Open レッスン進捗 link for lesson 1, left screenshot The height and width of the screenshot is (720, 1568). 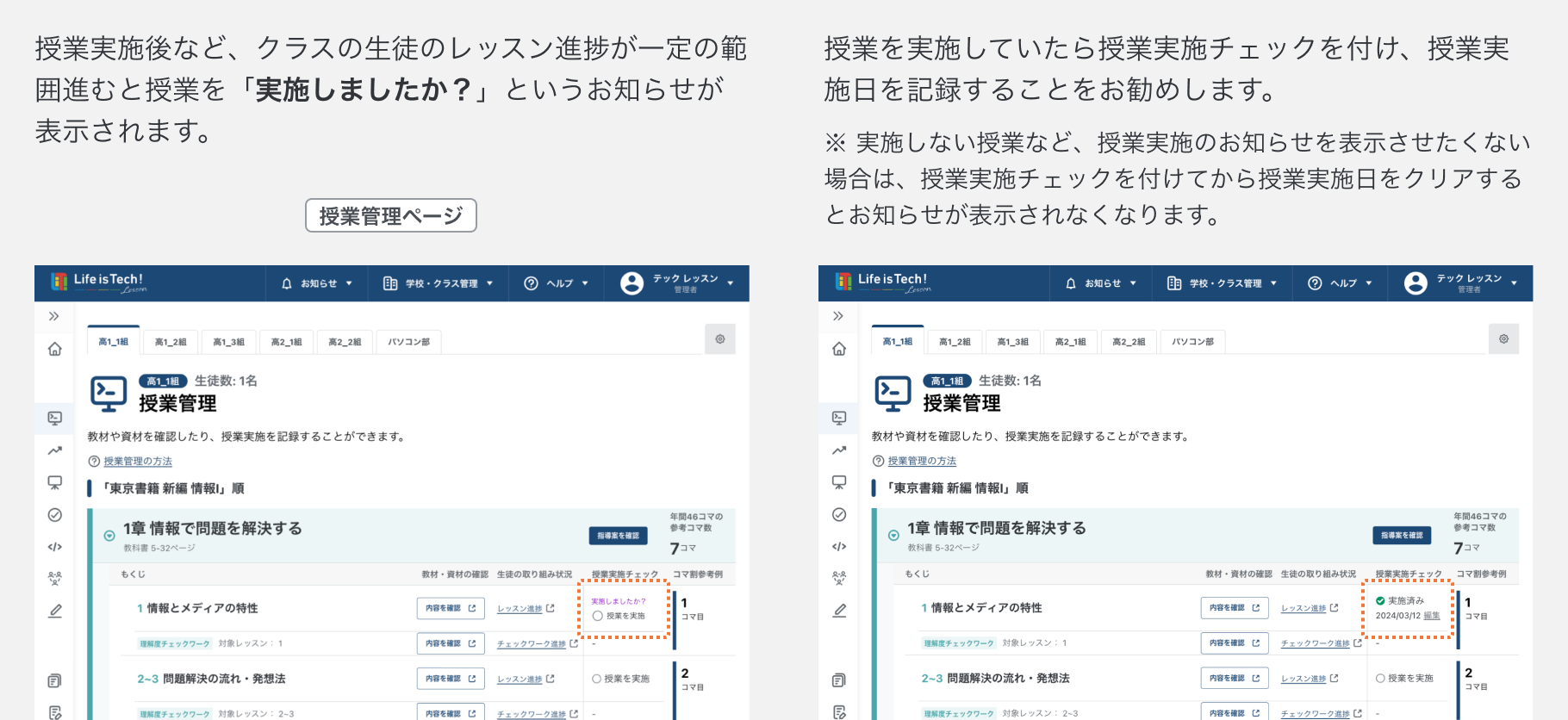coord(526,609)
